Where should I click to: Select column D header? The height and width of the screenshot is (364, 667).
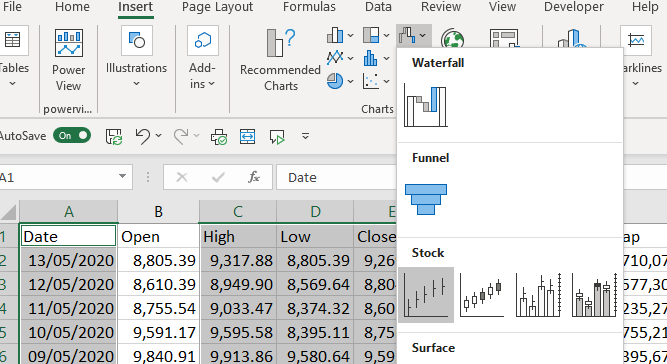[315, 211]
